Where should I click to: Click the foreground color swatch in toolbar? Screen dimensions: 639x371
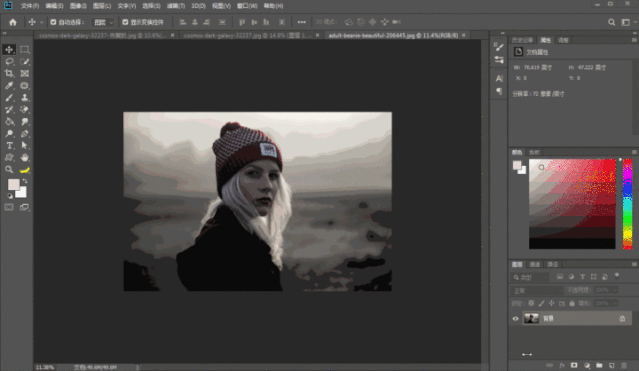point(13,185)
